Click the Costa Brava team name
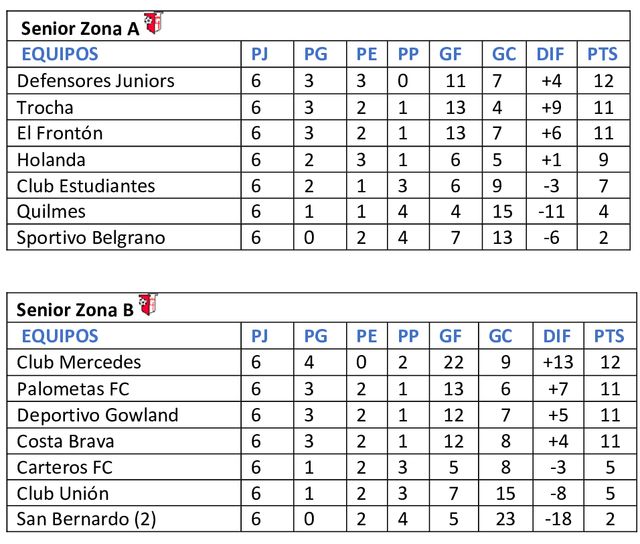The height and width of the screenshot is (544, 640). [66, 441]
